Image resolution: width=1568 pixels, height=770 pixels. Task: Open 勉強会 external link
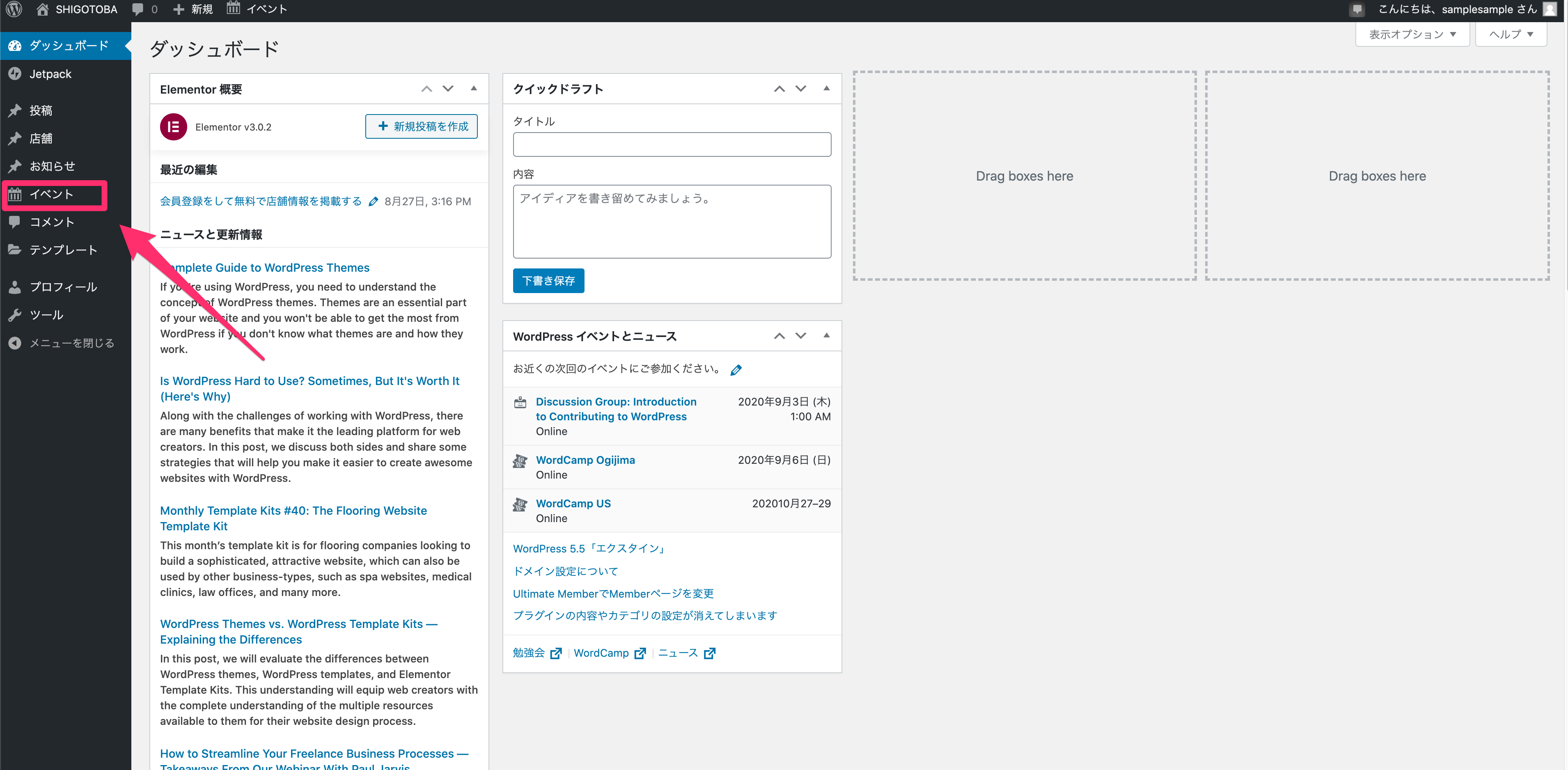click(x=537, y=653)
